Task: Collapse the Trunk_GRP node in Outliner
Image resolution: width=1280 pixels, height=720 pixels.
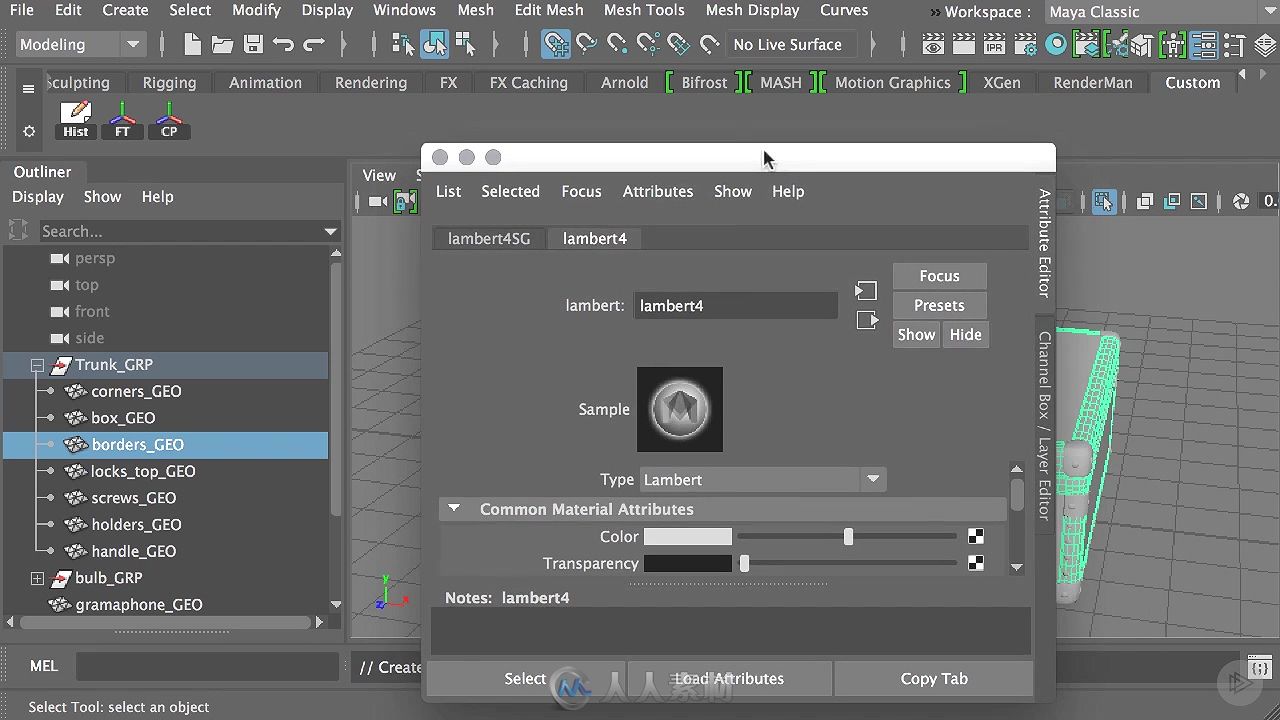Action: (37, 365)
